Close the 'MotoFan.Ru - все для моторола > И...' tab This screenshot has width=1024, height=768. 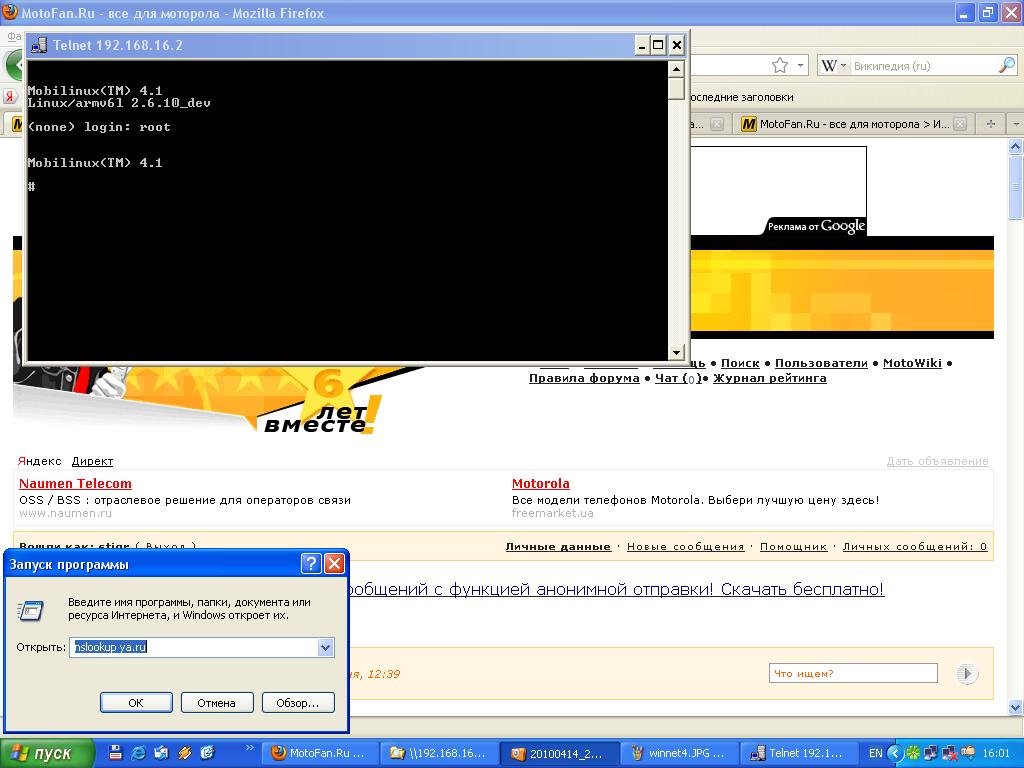coord(960,124)
